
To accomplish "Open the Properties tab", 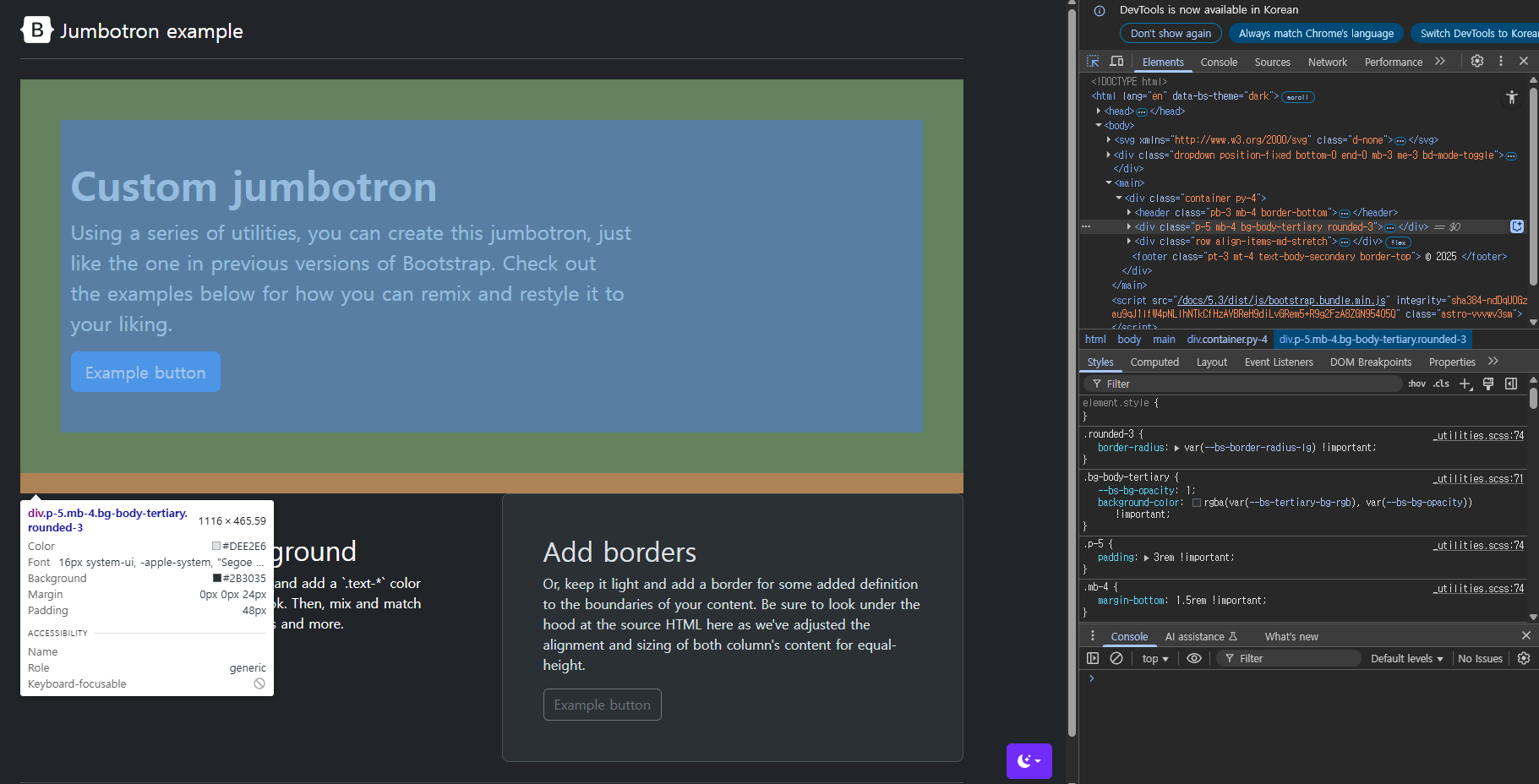I will click(1452, 362).
